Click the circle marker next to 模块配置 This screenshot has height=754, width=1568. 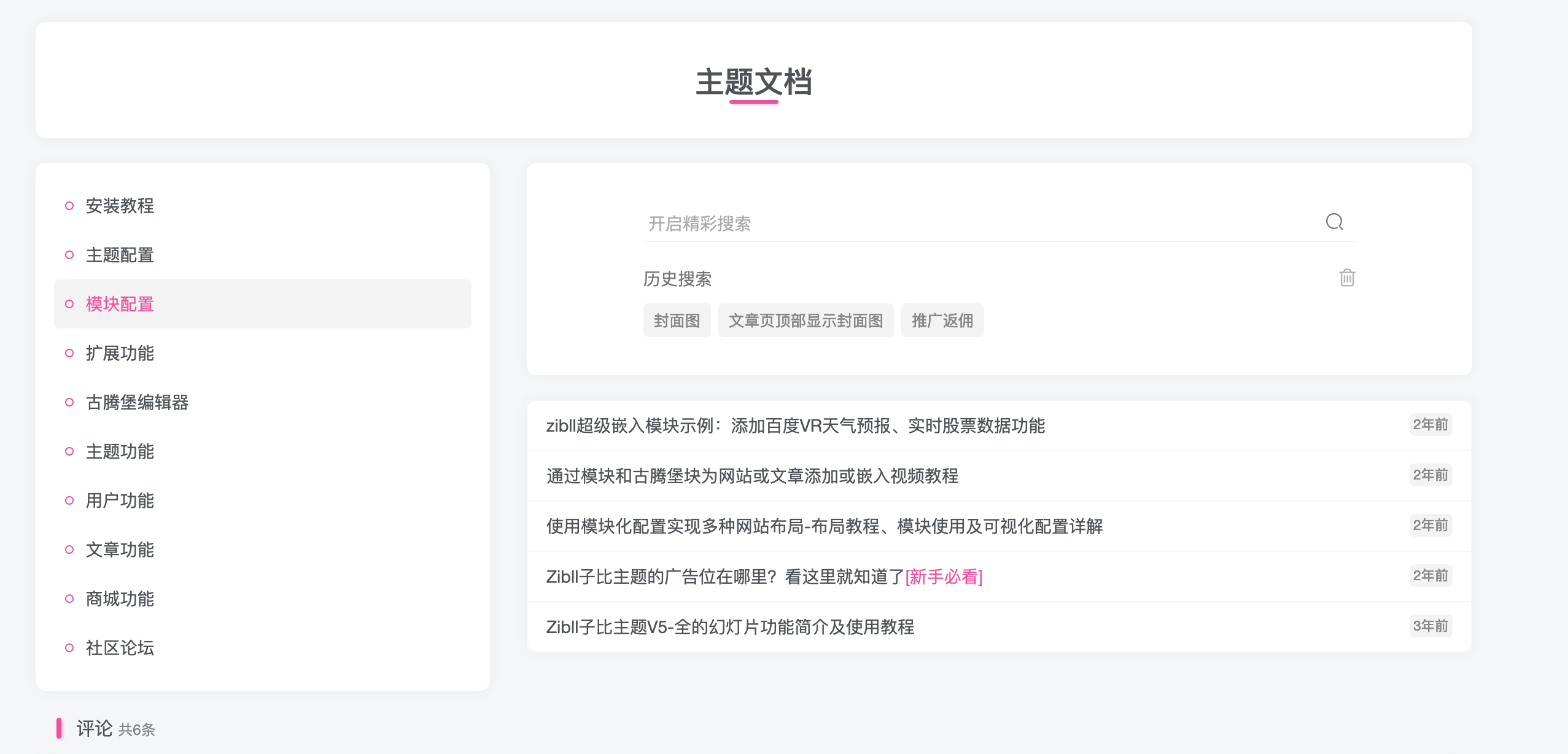69,303
